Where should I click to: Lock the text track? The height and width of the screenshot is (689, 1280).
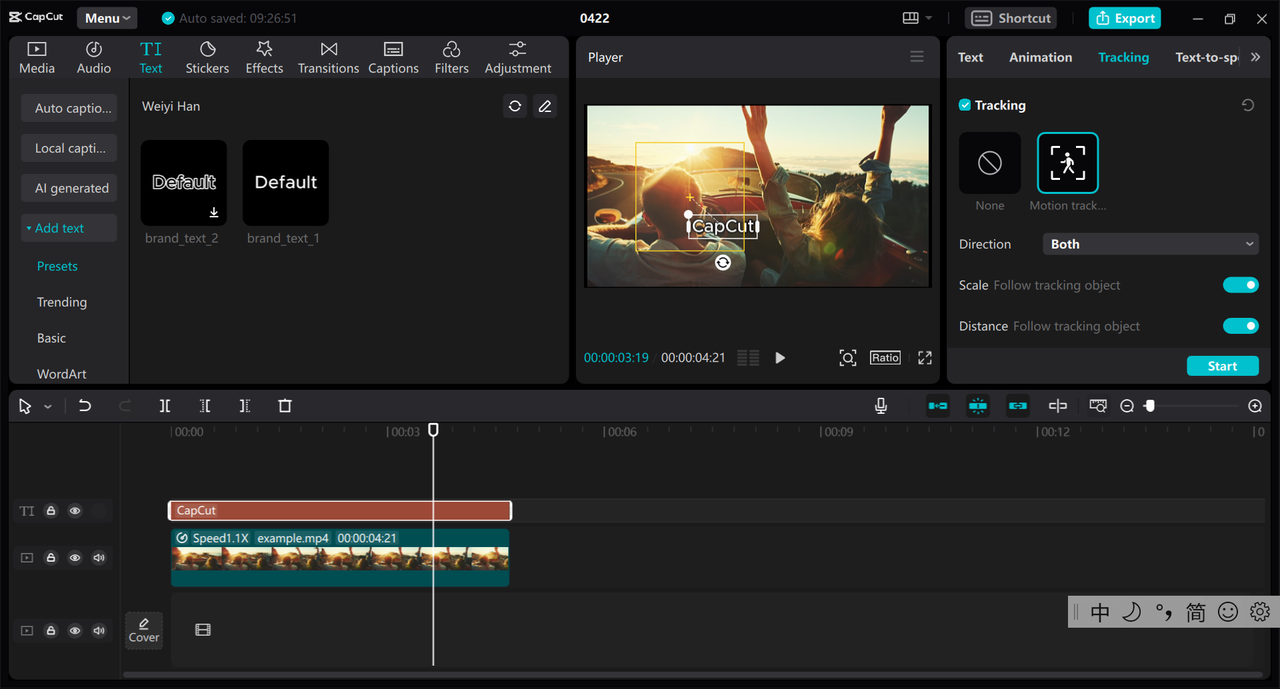pos(51,511)
